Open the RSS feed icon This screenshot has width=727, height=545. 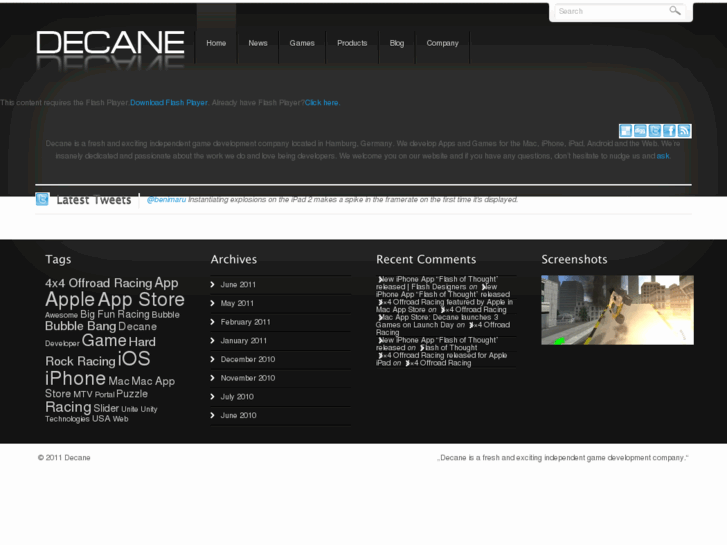tap(684, 131)
